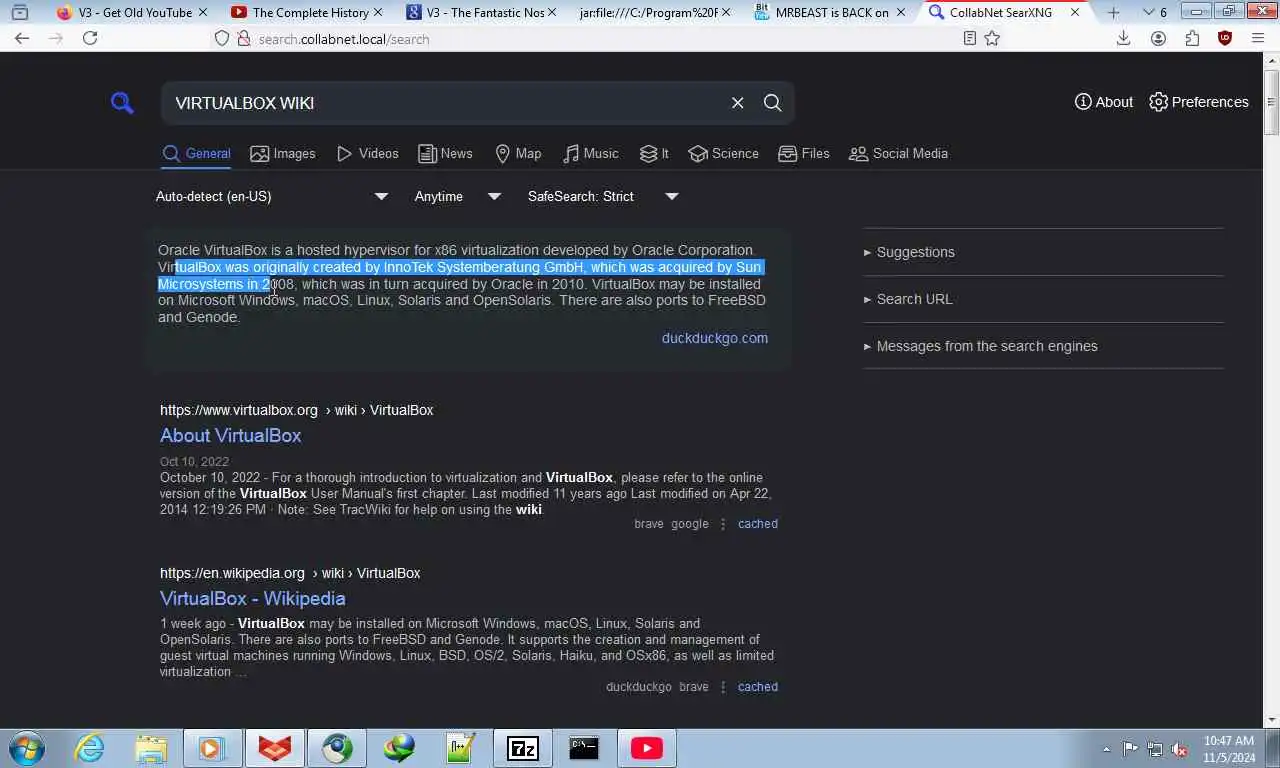Switch to the Images category tab
Viewport: 1280px width, 768px height.
coord(283,153)
